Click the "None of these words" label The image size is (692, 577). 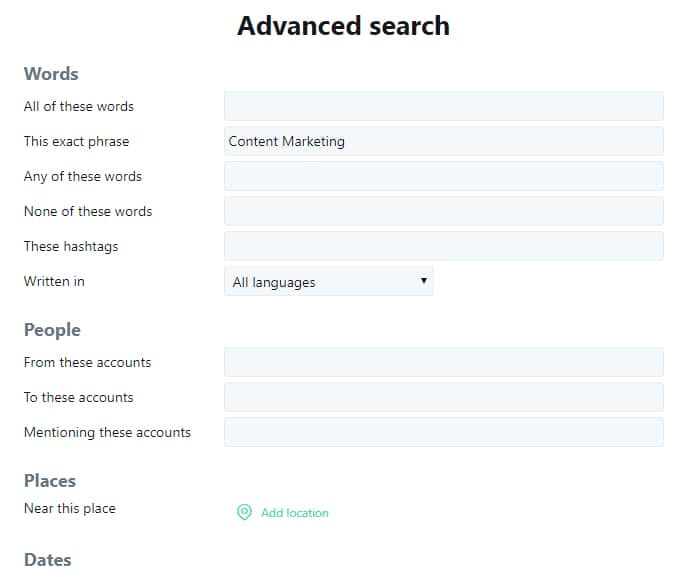click(x=88, y=211)
